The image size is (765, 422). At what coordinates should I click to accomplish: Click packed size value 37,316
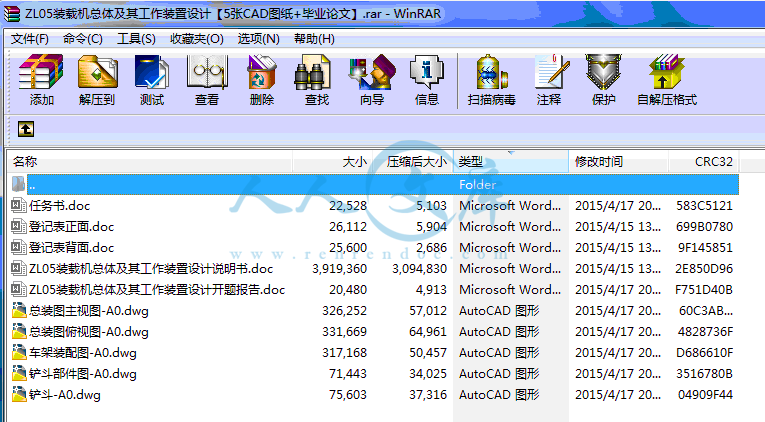[428, 395]
